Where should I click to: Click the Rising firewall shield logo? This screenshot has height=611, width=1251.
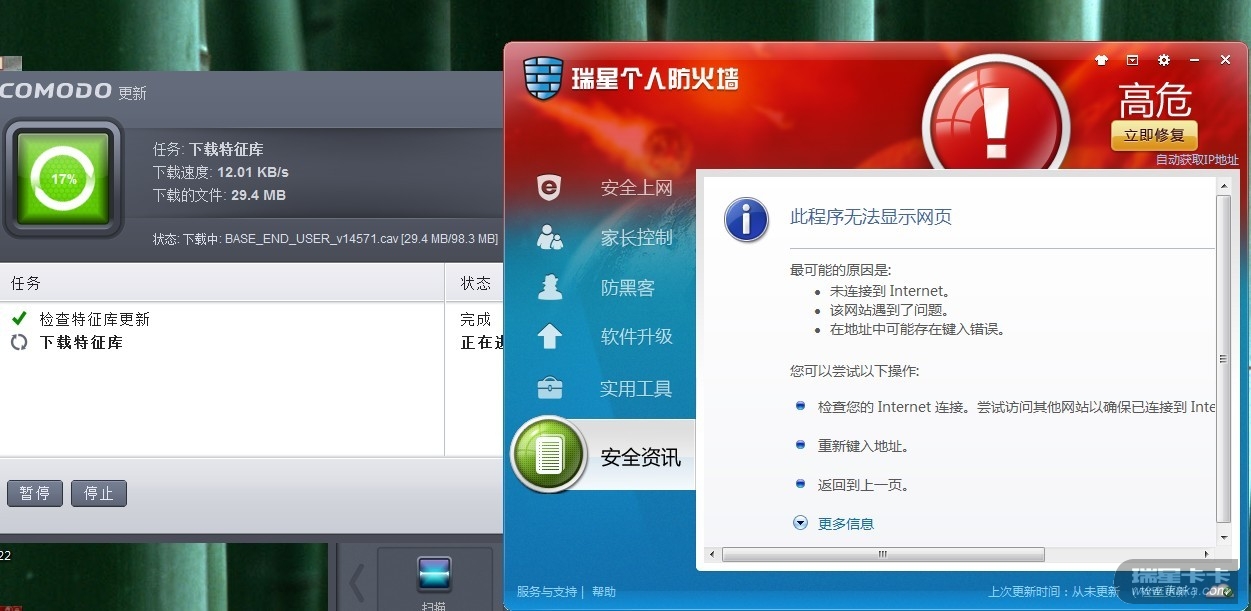click(x=544, y=77)
